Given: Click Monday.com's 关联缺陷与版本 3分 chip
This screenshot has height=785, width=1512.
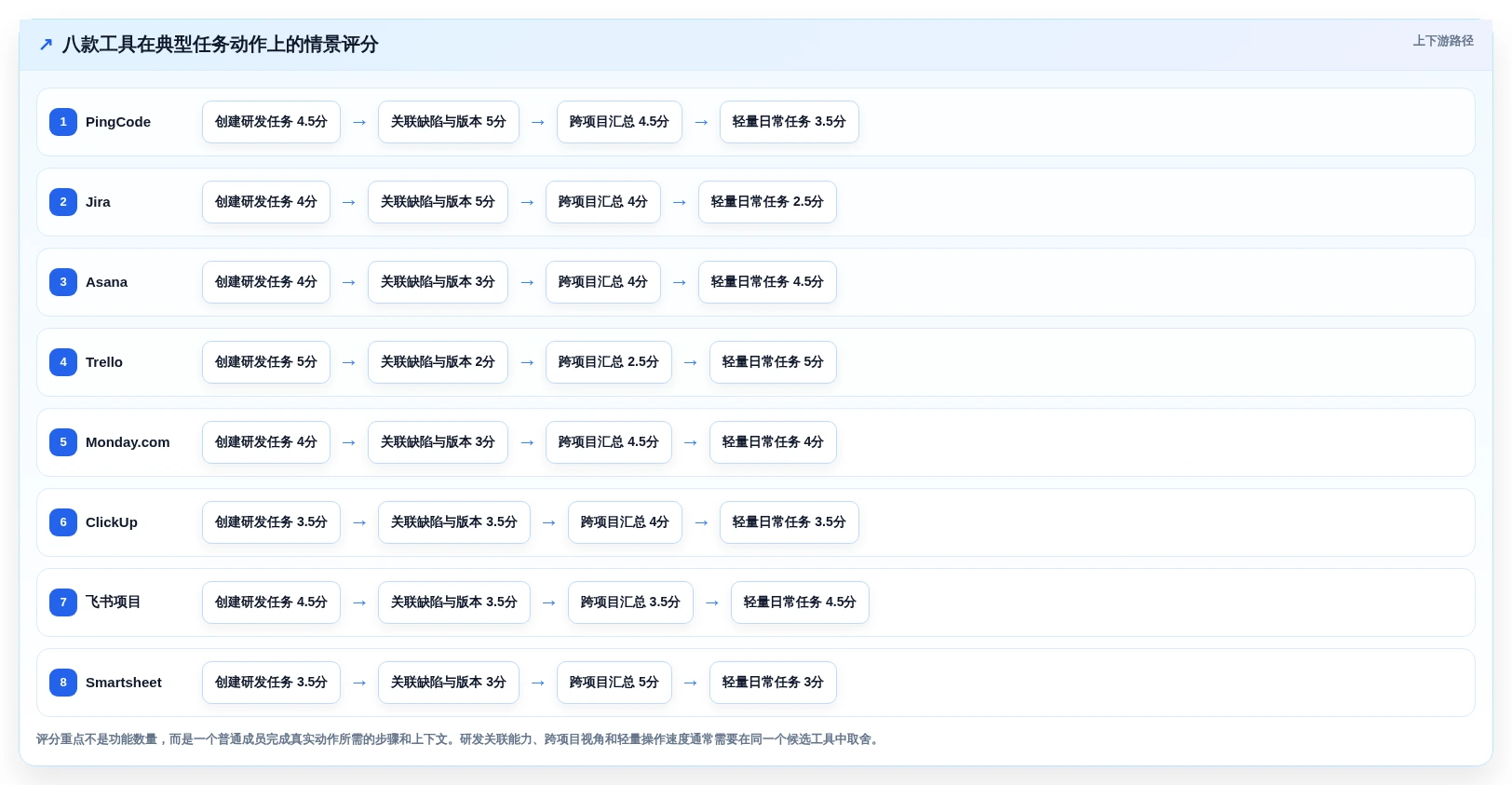Looking at the screenshot, I should point(438,442).
